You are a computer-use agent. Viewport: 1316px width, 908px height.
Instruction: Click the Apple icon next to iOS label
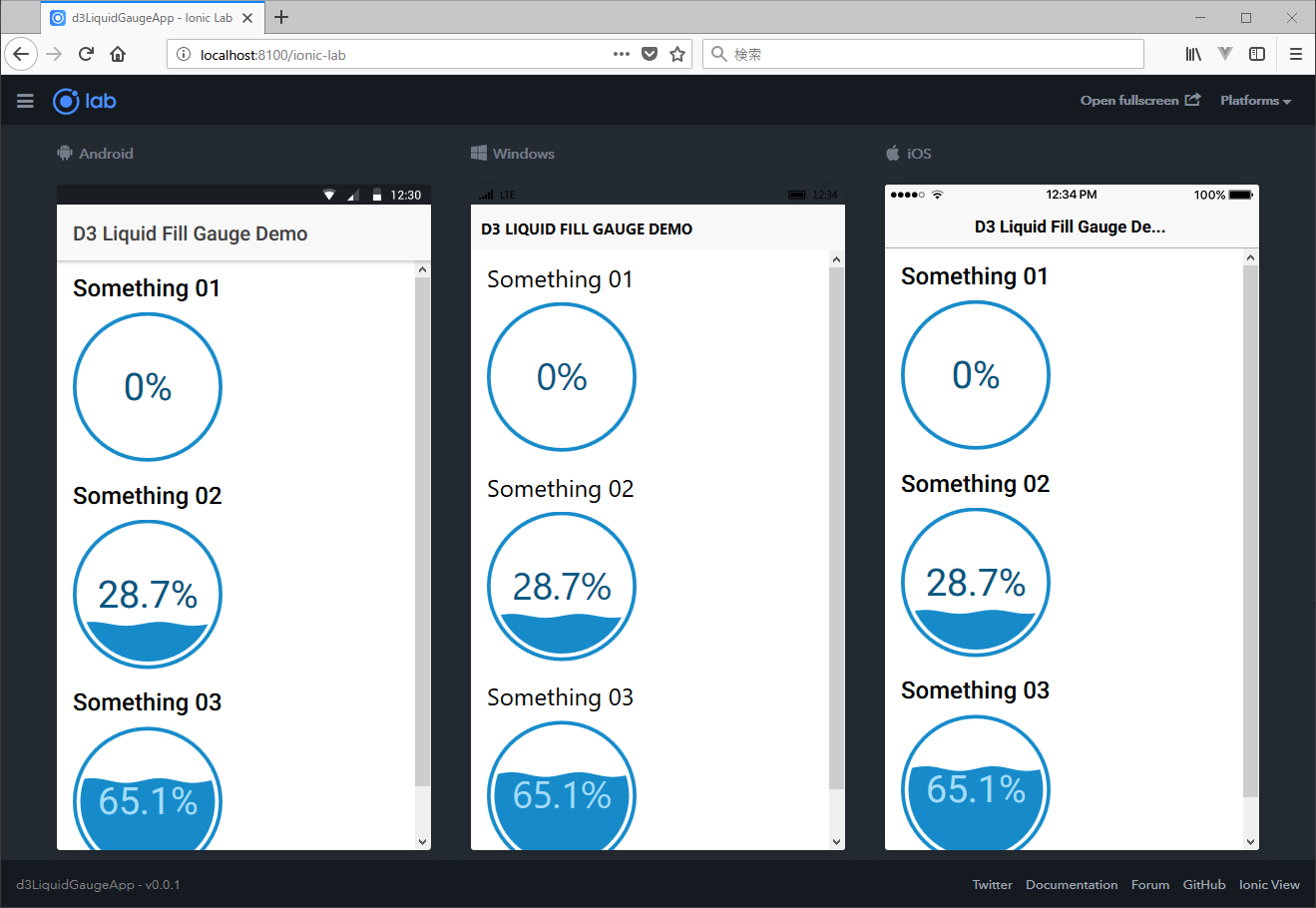point(891,153)
